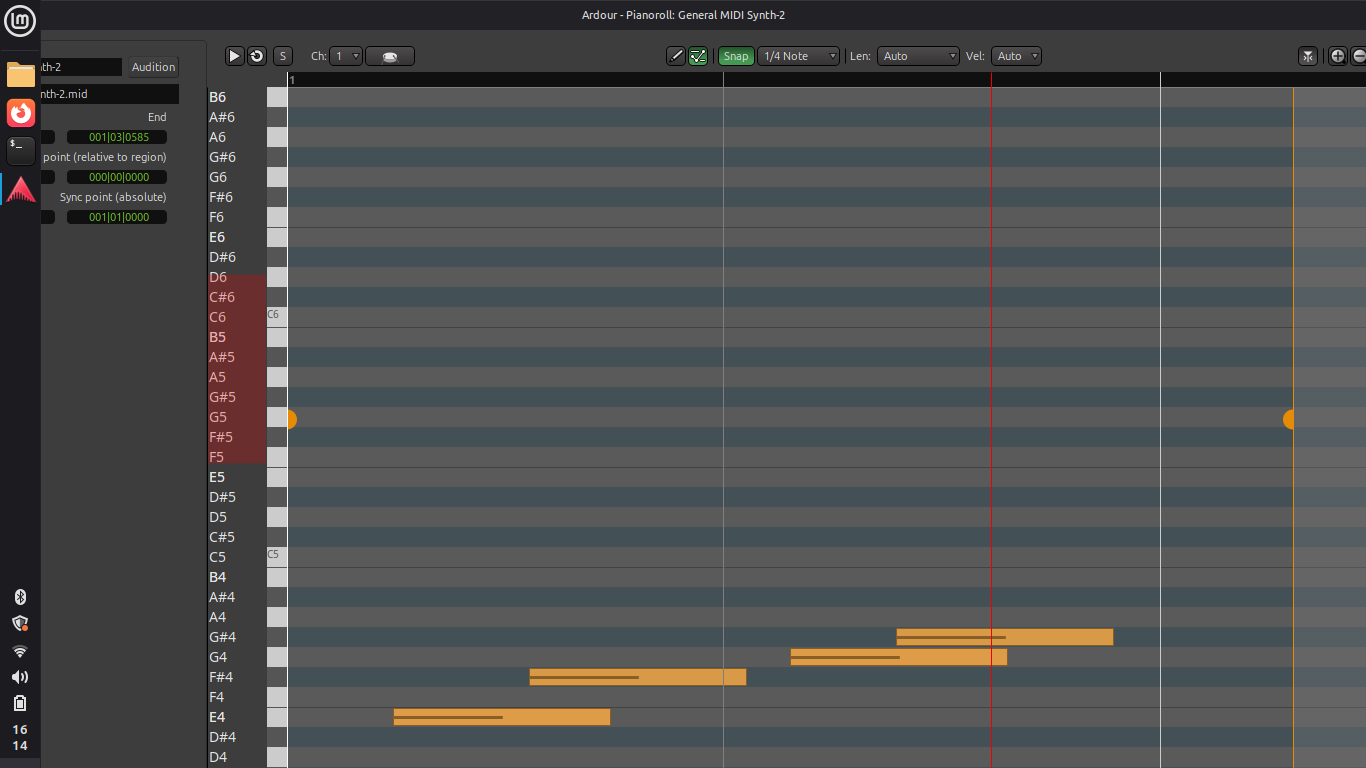Open the 1/4 Note grid dropdown
The height and width of the screenshot is (768, 1366).
click(x=798, y=56)
